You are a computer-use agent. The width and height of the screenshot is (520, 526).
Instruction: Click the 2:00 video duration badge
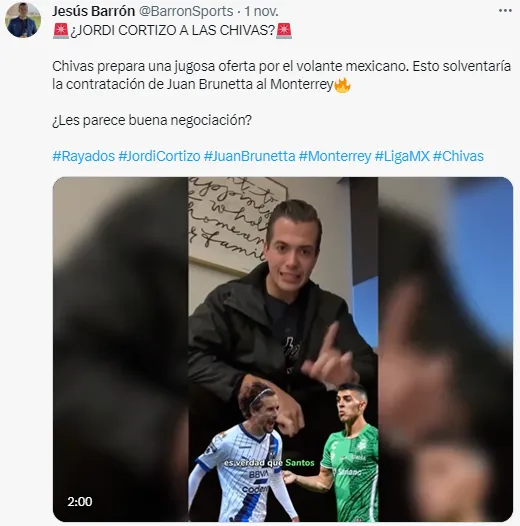80,502
